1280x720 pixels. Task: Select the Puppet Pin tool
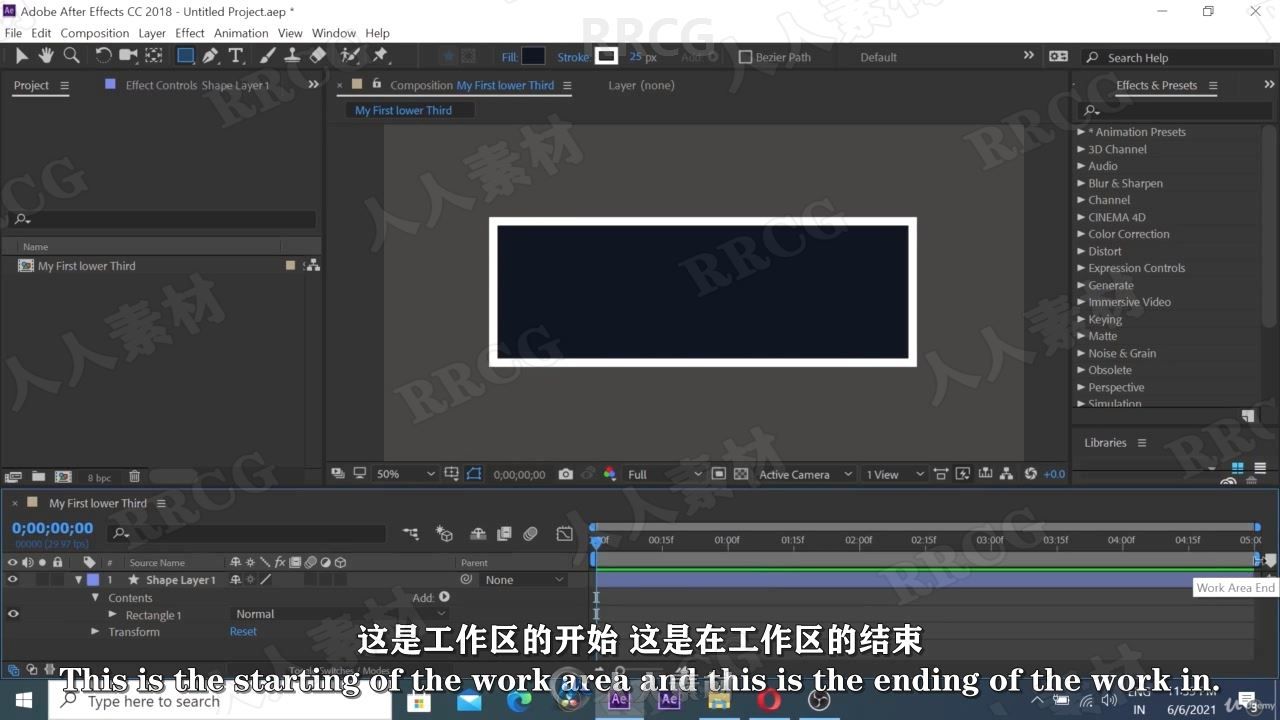pos(380,56)
